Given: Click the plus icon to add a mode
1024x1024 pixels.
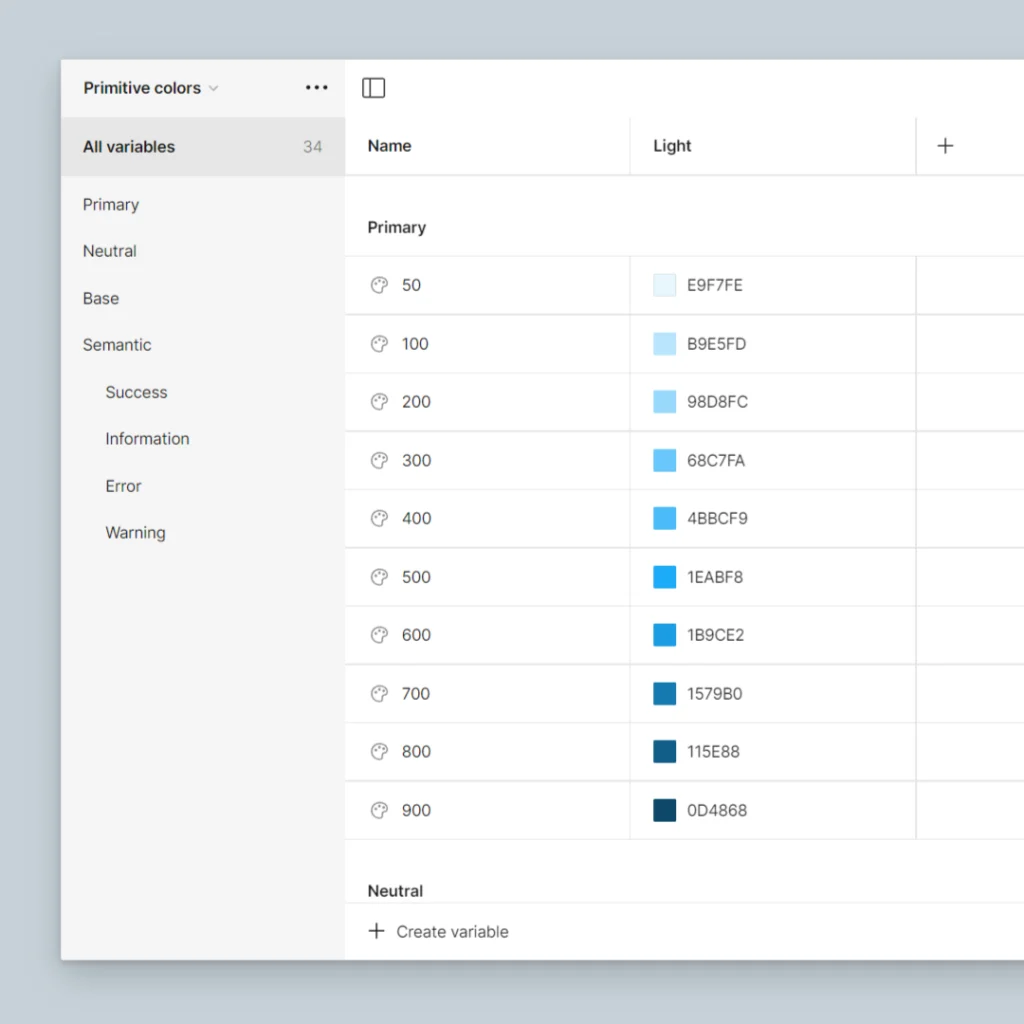Looking at the screenshot, I should [945, 145].
